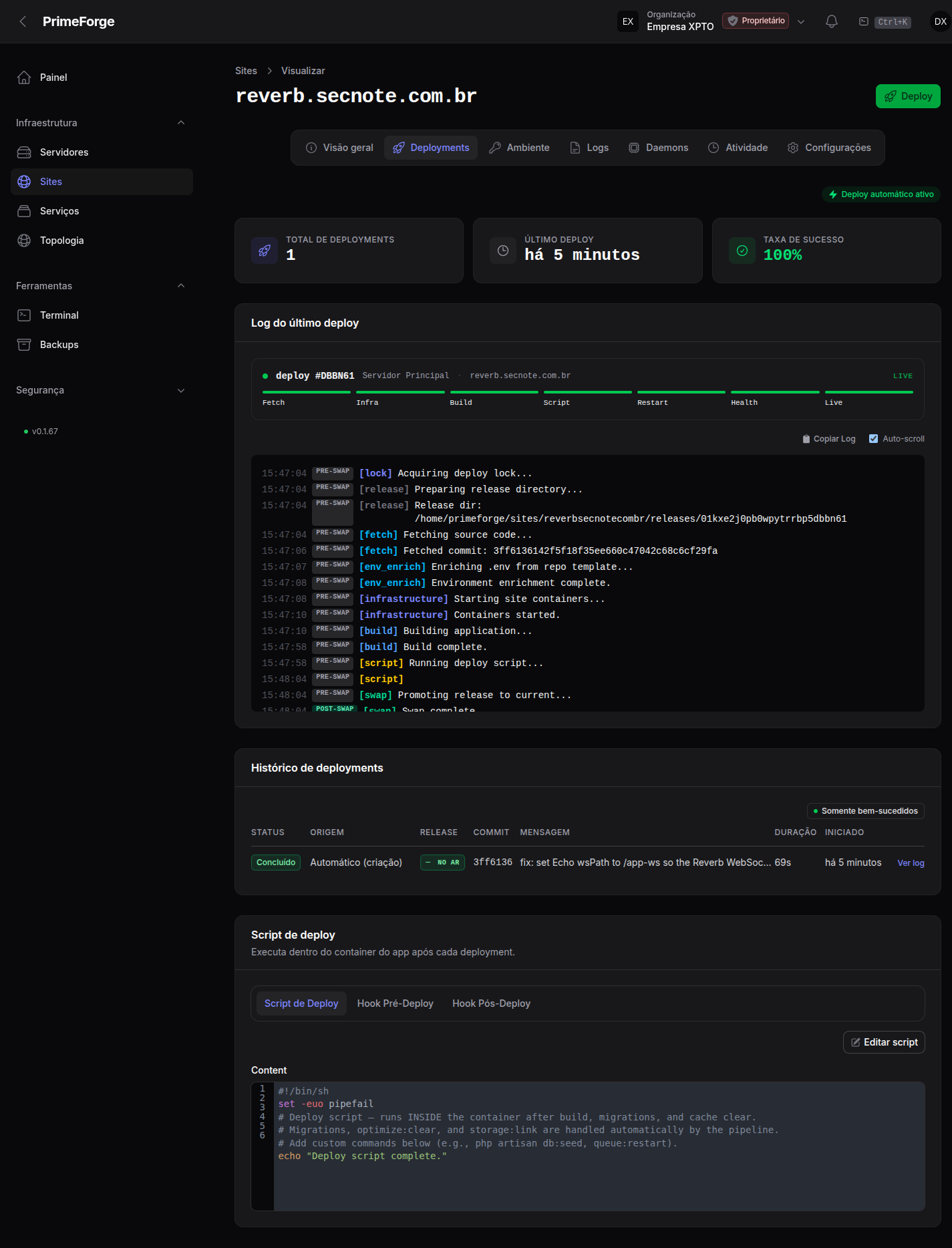
Task: Click the NO AR release badge
Action: click(x=442, y=863)
